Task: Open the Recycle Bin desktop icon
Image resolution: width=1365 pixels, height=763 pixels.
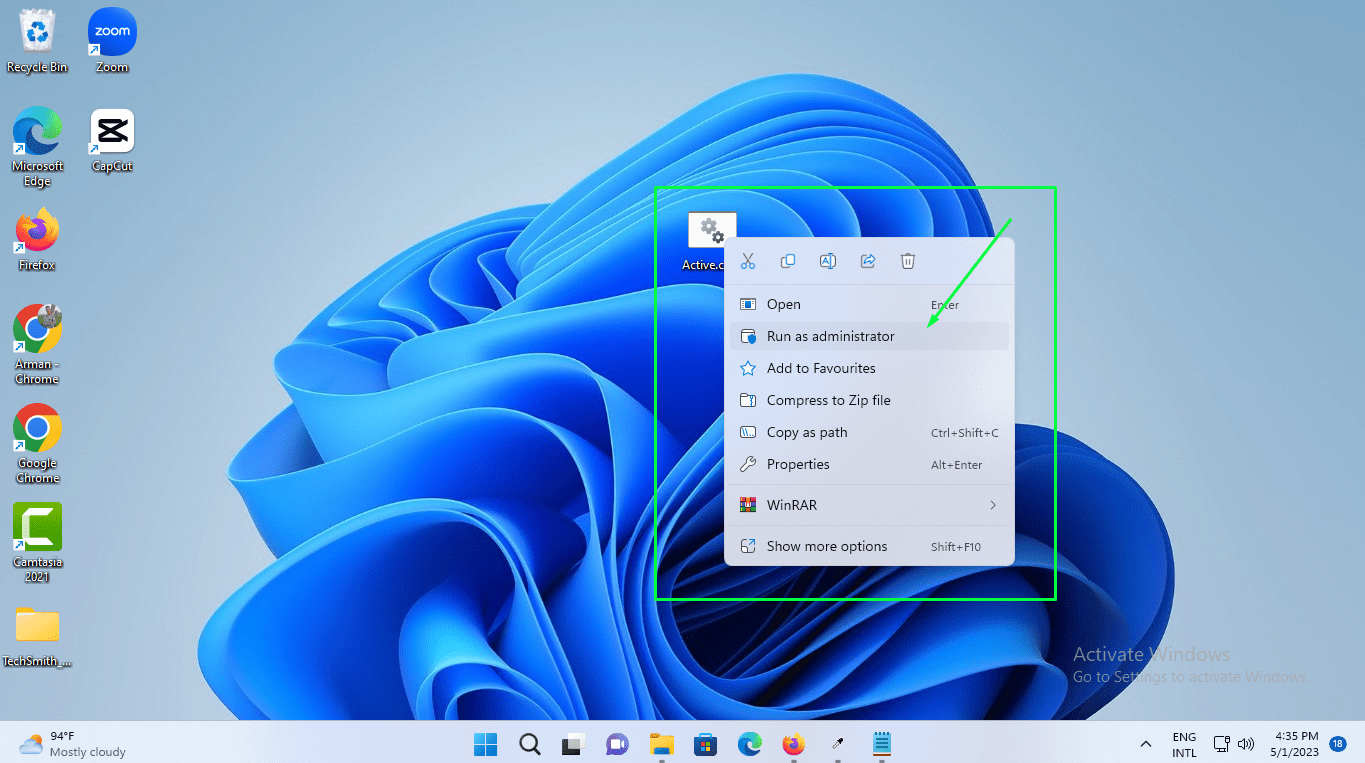Action: point(37,40)
